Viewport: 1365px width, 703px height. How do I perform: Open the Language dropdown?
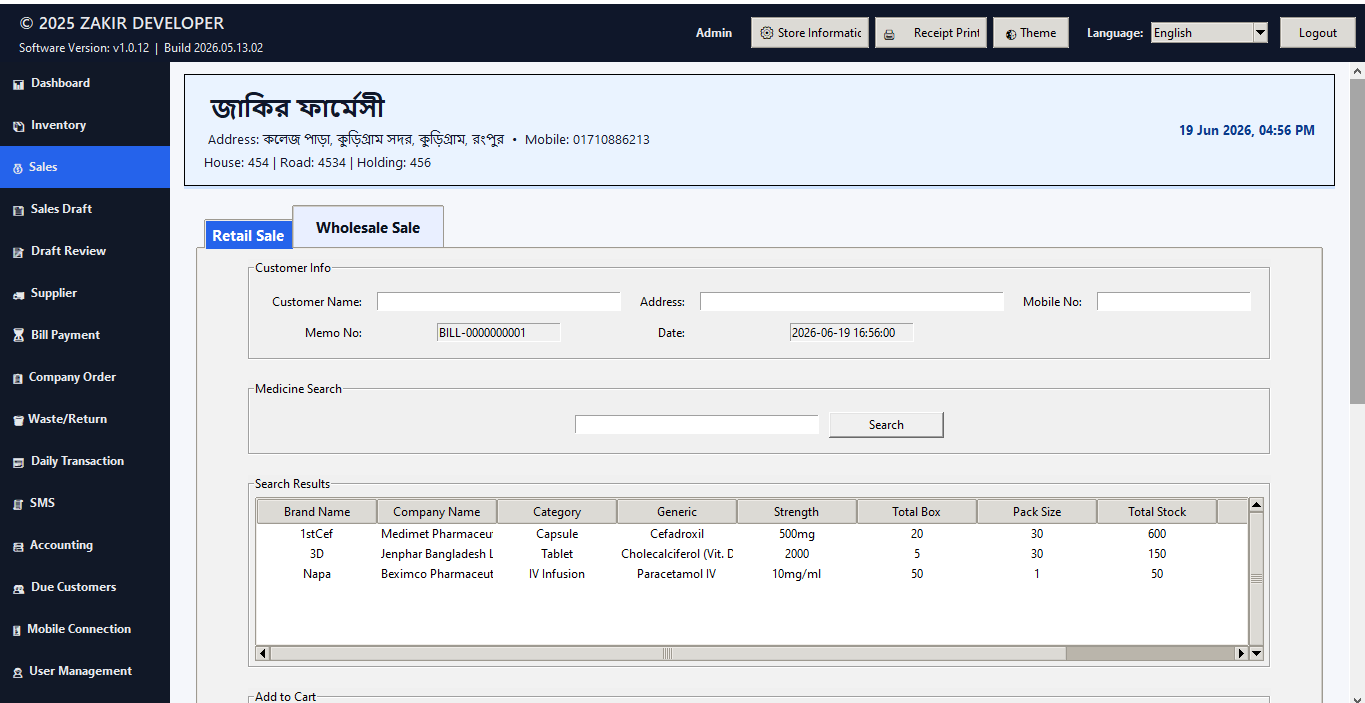pos(1209,33)
